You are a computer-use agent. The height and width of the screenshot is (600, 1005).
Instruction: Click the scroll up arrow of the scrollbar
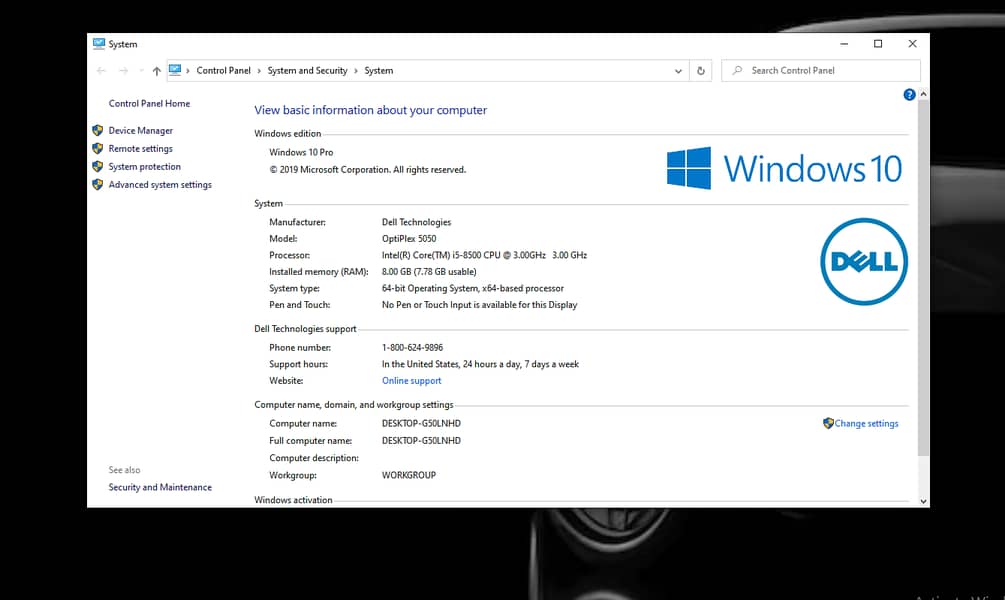924,94
